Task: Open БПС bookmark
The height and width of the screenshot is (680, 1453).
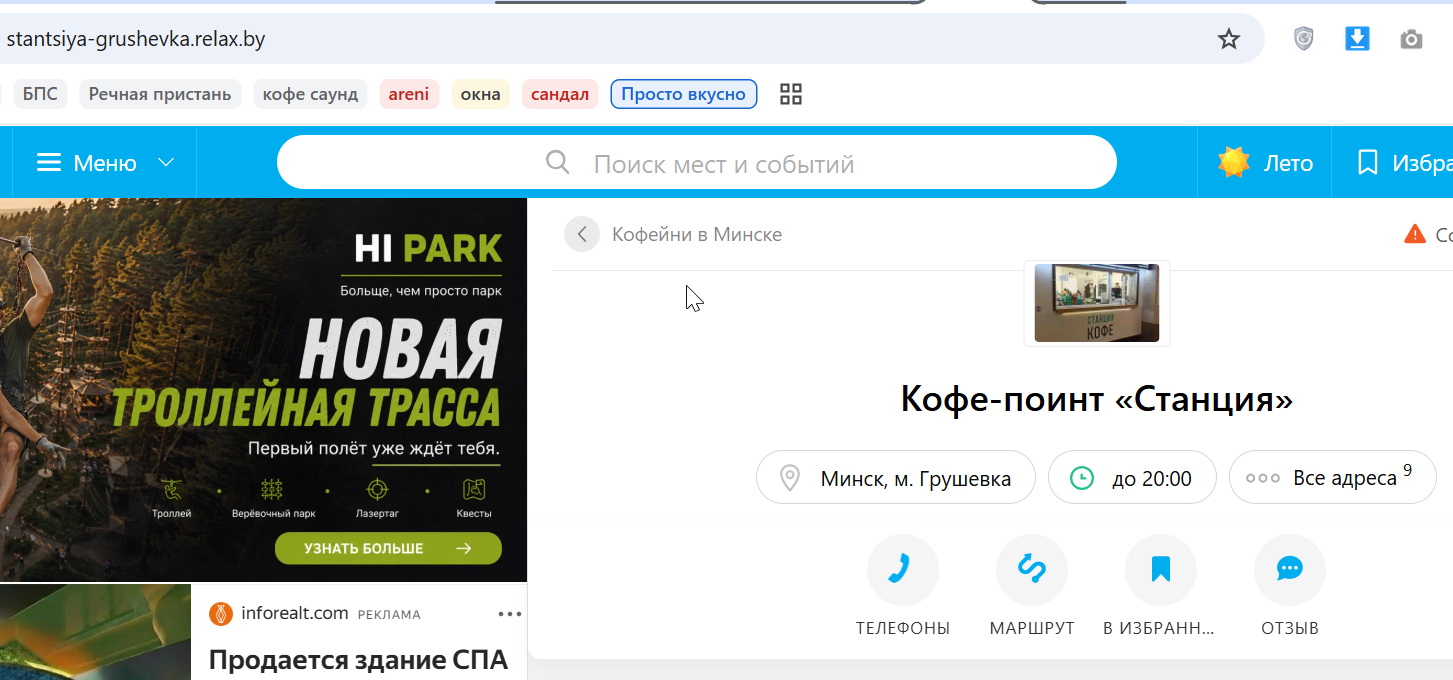Action: (x=40, y=94)
